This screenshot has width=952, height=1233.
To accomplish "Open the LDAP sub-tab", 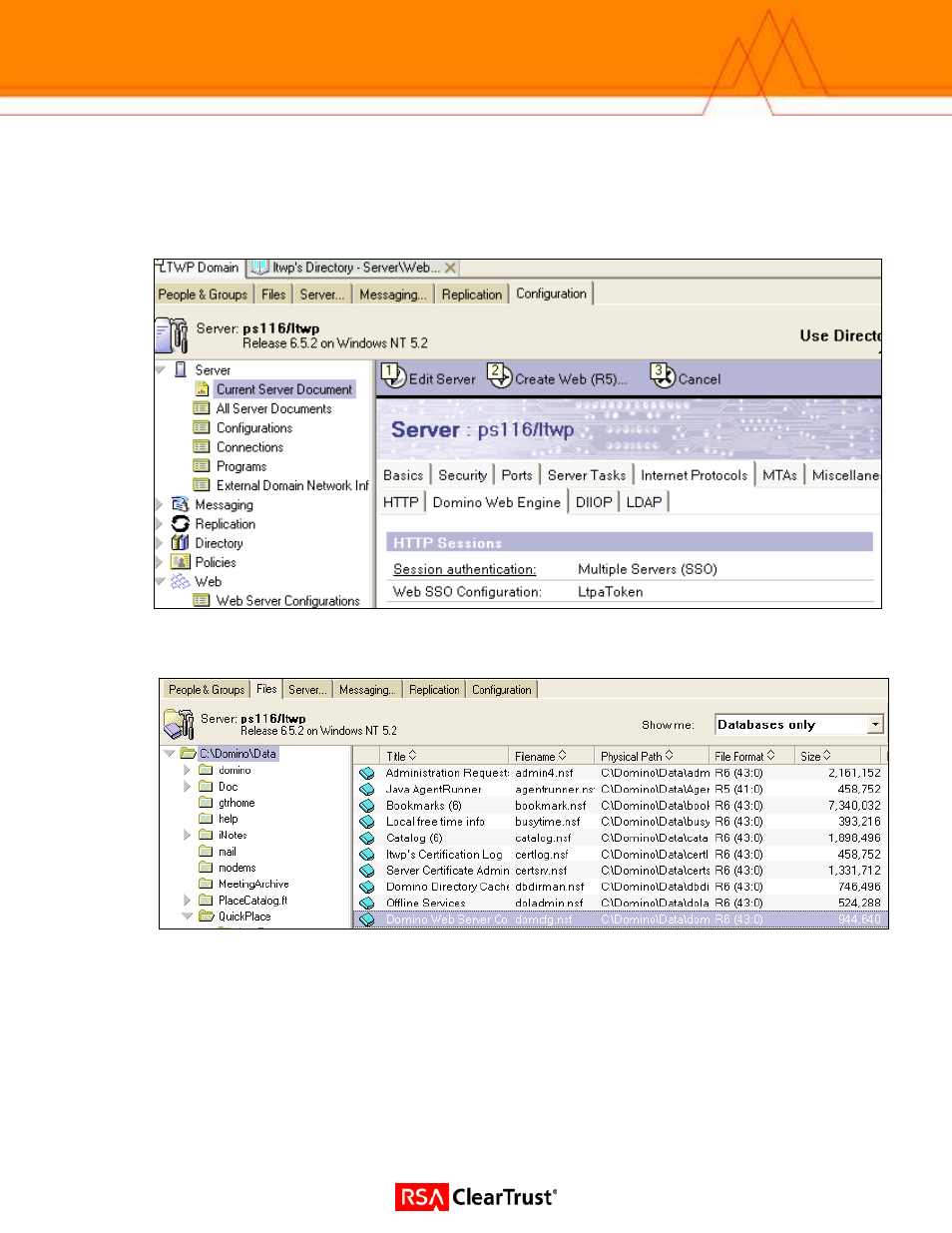I will [x=644, y=502].
